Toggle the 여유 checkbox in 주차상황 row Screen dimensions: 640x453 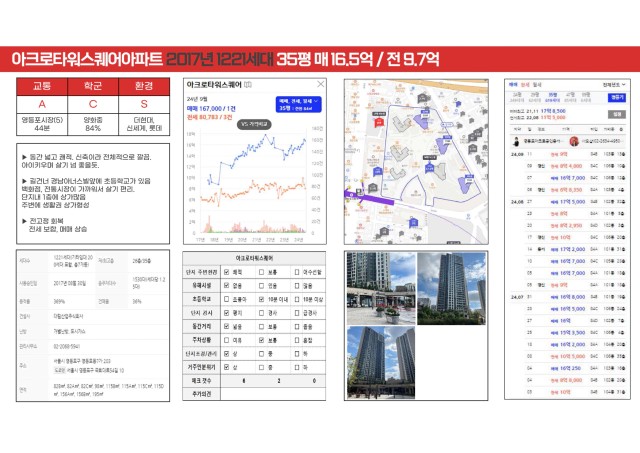tap(226, 340)
